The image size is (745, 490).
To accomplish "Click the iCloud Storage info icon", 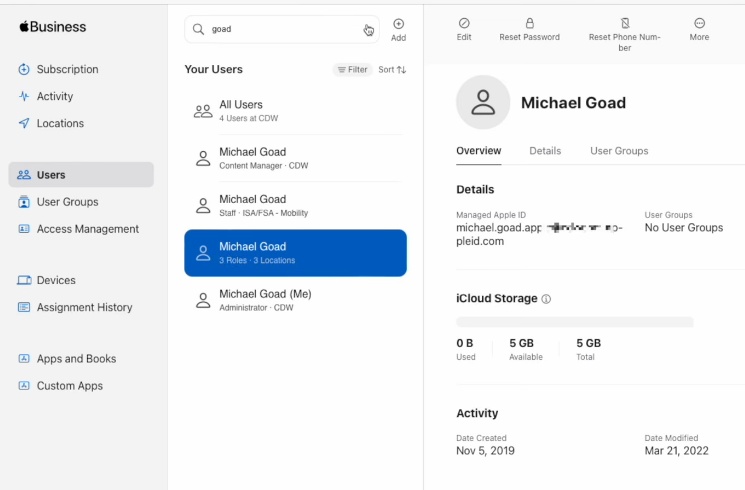I will (546, 299).
